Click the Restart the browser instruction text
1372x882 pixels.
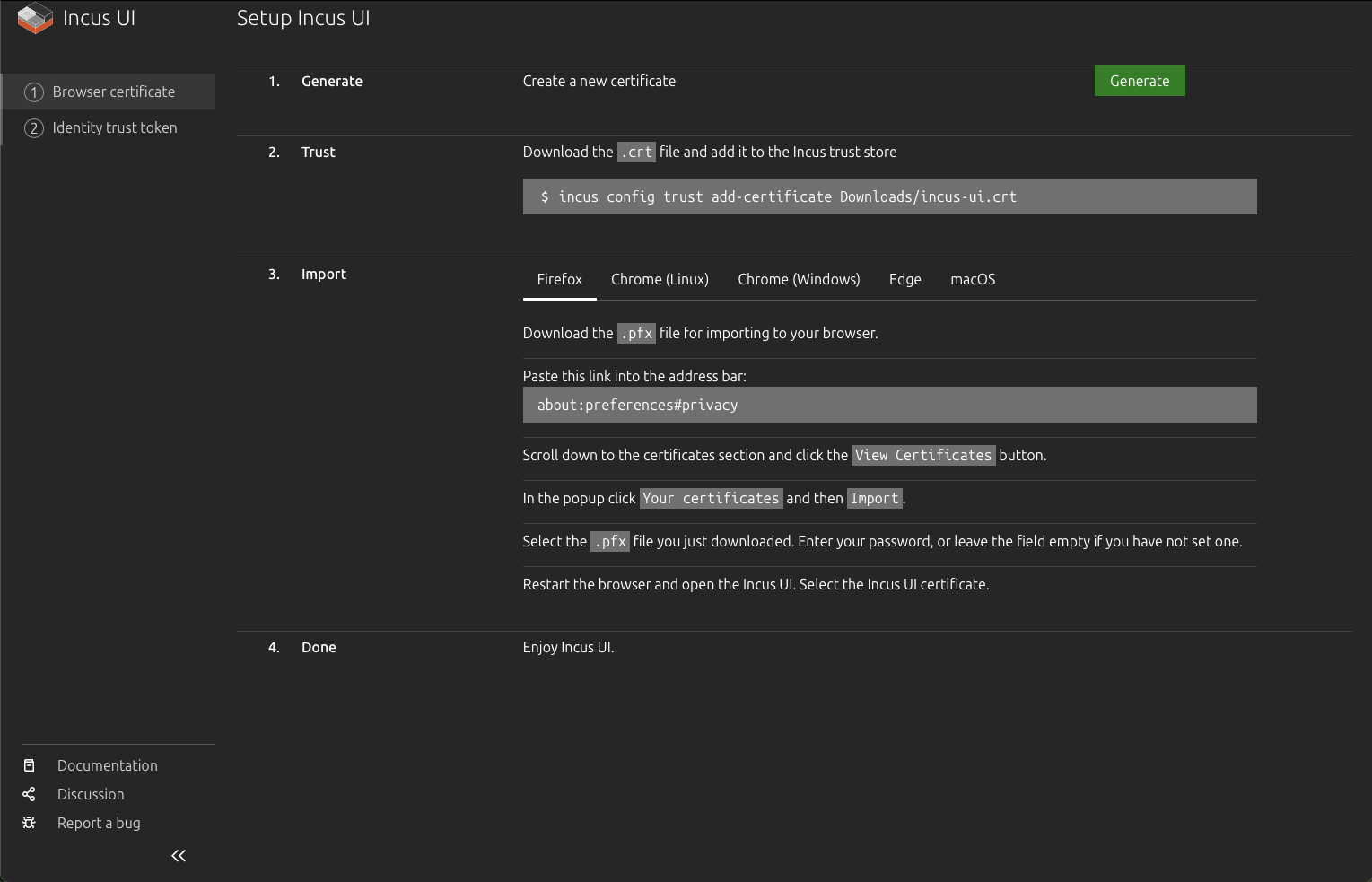click(x=756, y=584)
